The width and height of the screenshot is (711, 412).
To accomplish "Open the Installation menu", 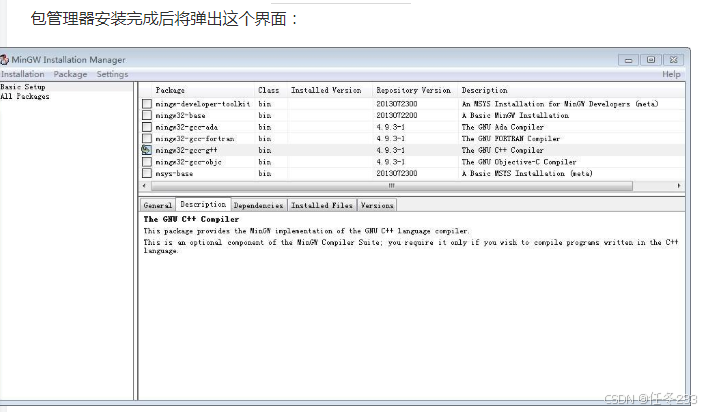I will point(23,74).
